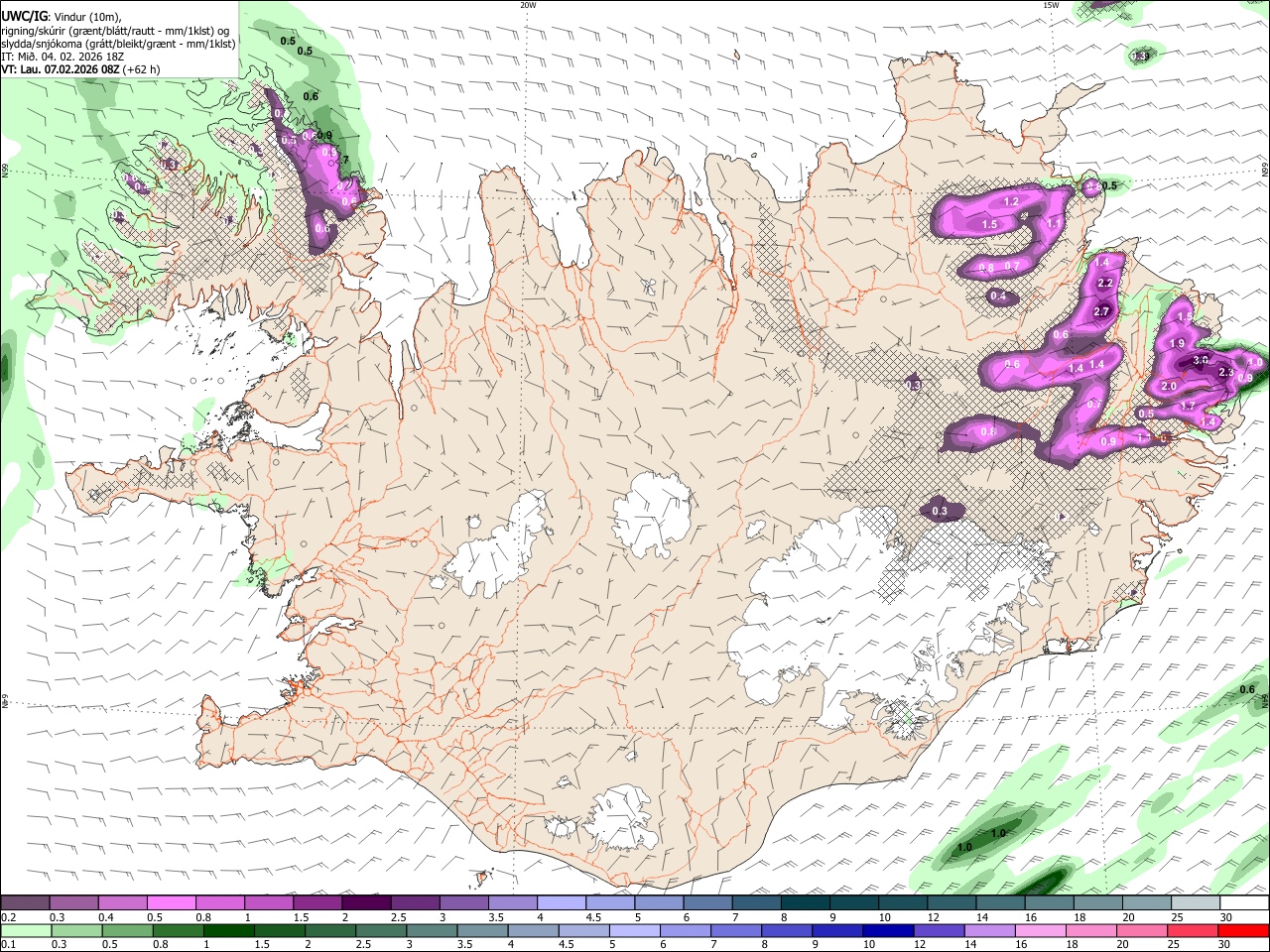Viewport: 1270px width, 952px height.
Task: Click the 0.1 label on the rain scale
Action: 8,945
